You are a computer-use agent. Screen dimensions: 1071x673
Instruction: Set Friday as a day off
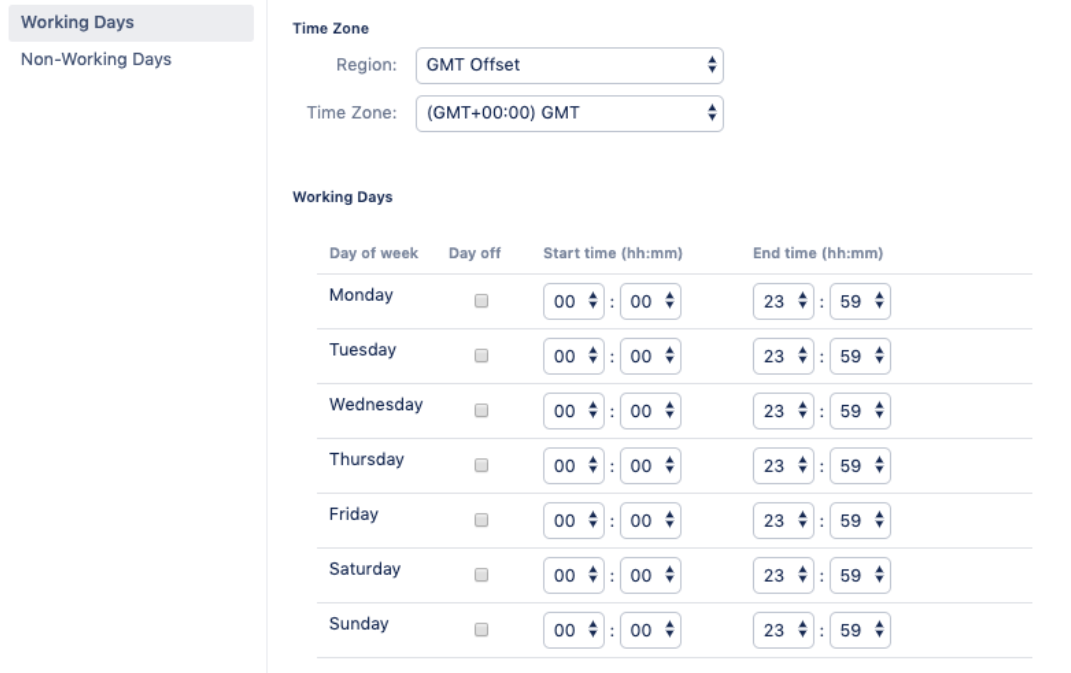[x=481, y=520]
